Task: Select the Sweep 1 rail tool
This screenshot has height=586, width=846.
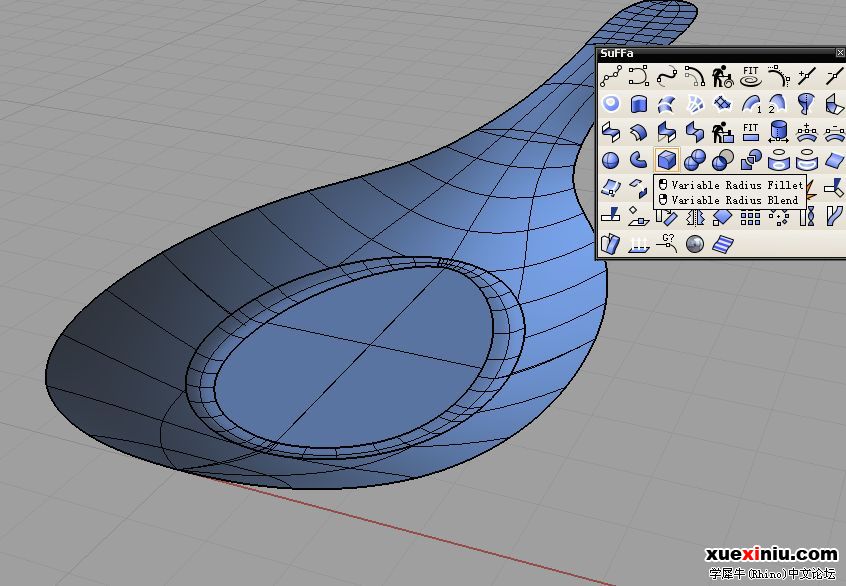Action: [x=751, y=104]
